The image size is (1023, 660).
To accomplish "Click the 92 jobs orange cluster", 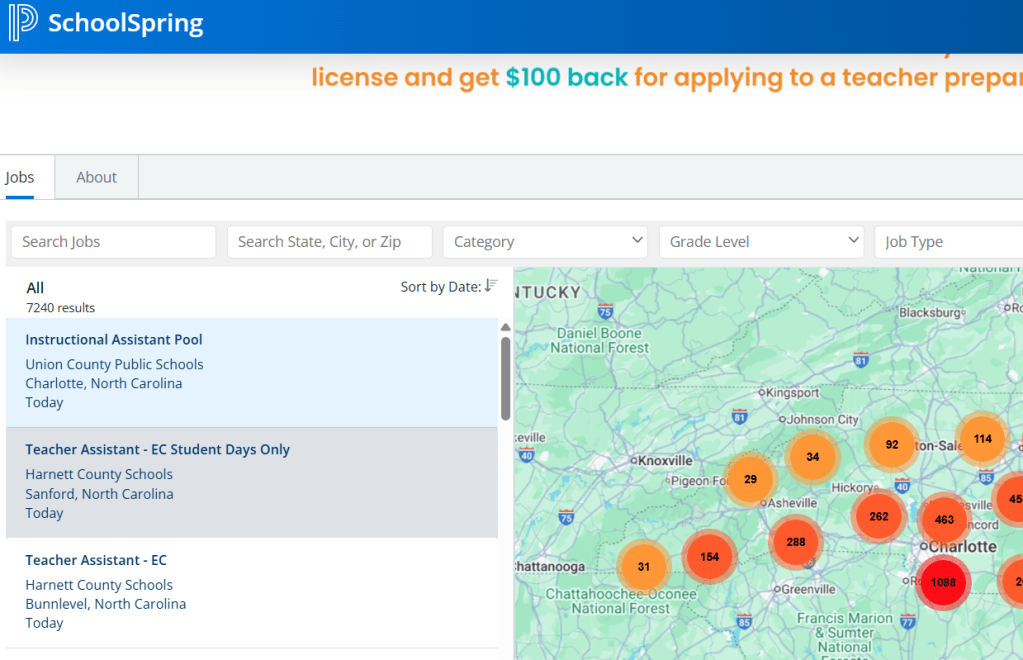I will point(891,445).
